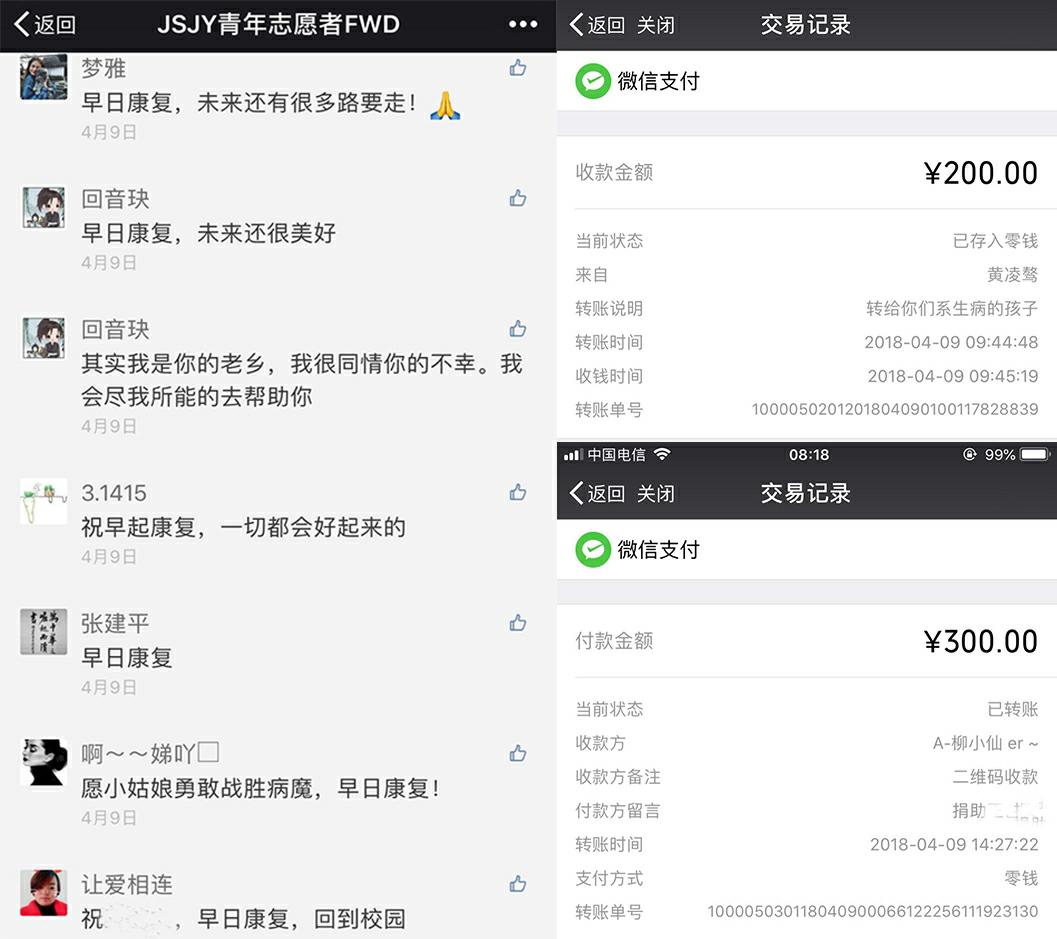Like 梦雅's comment with thumbs-up
1057x939 pixels.
click(x=517, y=68)
